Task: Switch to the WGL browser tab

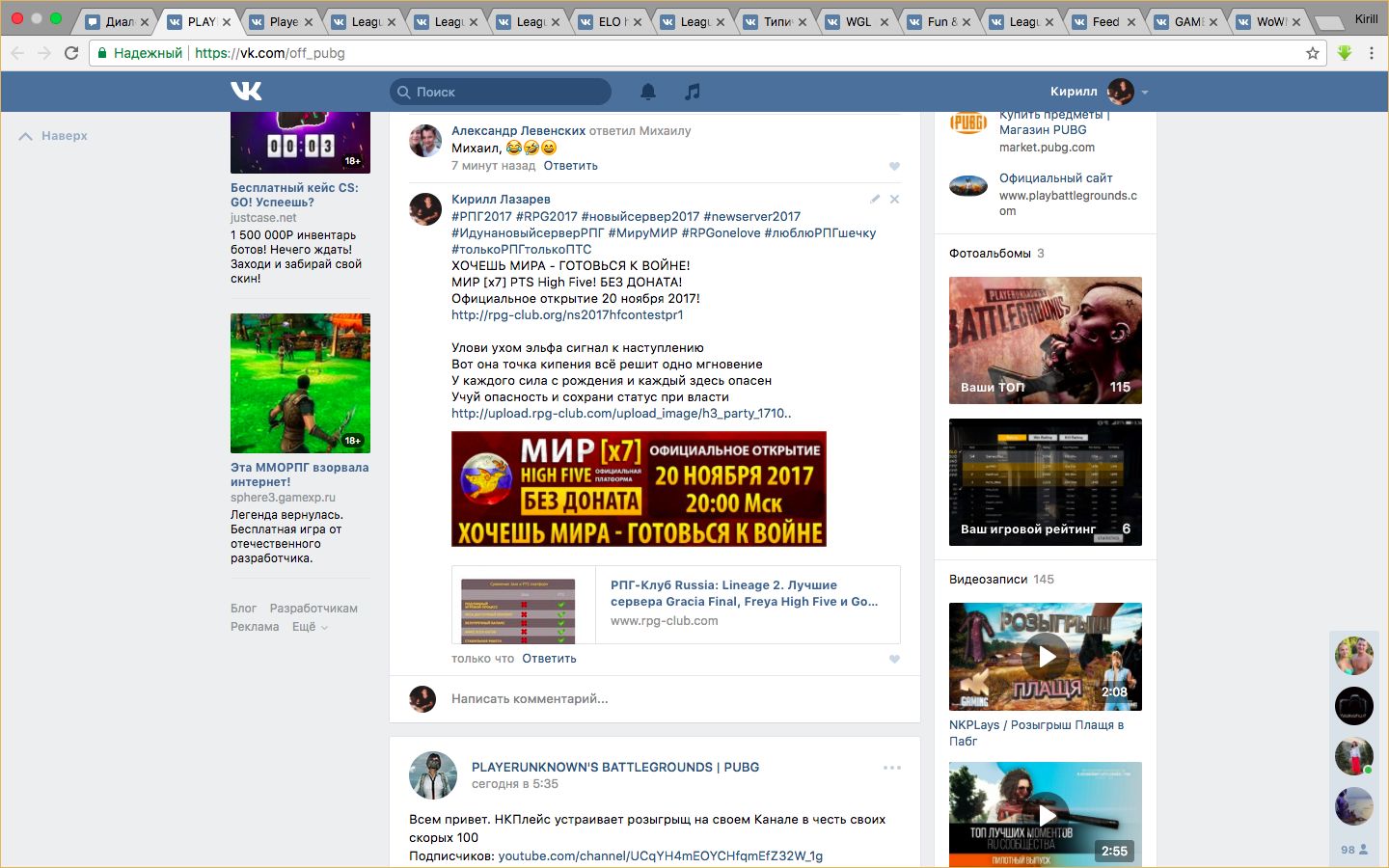Action: coord(858,21)
